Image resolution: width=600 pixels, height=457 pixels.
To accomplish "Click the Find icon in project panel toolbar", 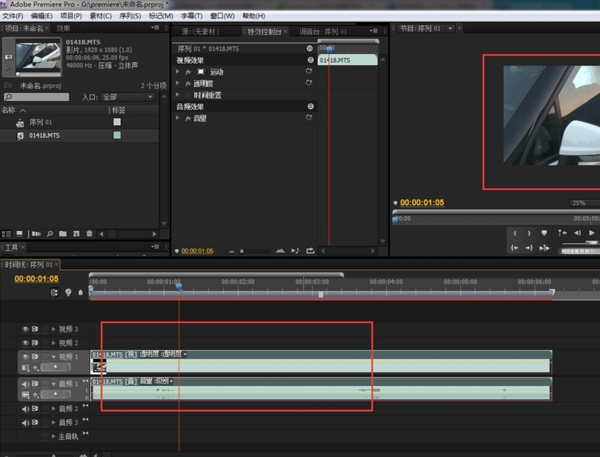I will coord(50,233).
